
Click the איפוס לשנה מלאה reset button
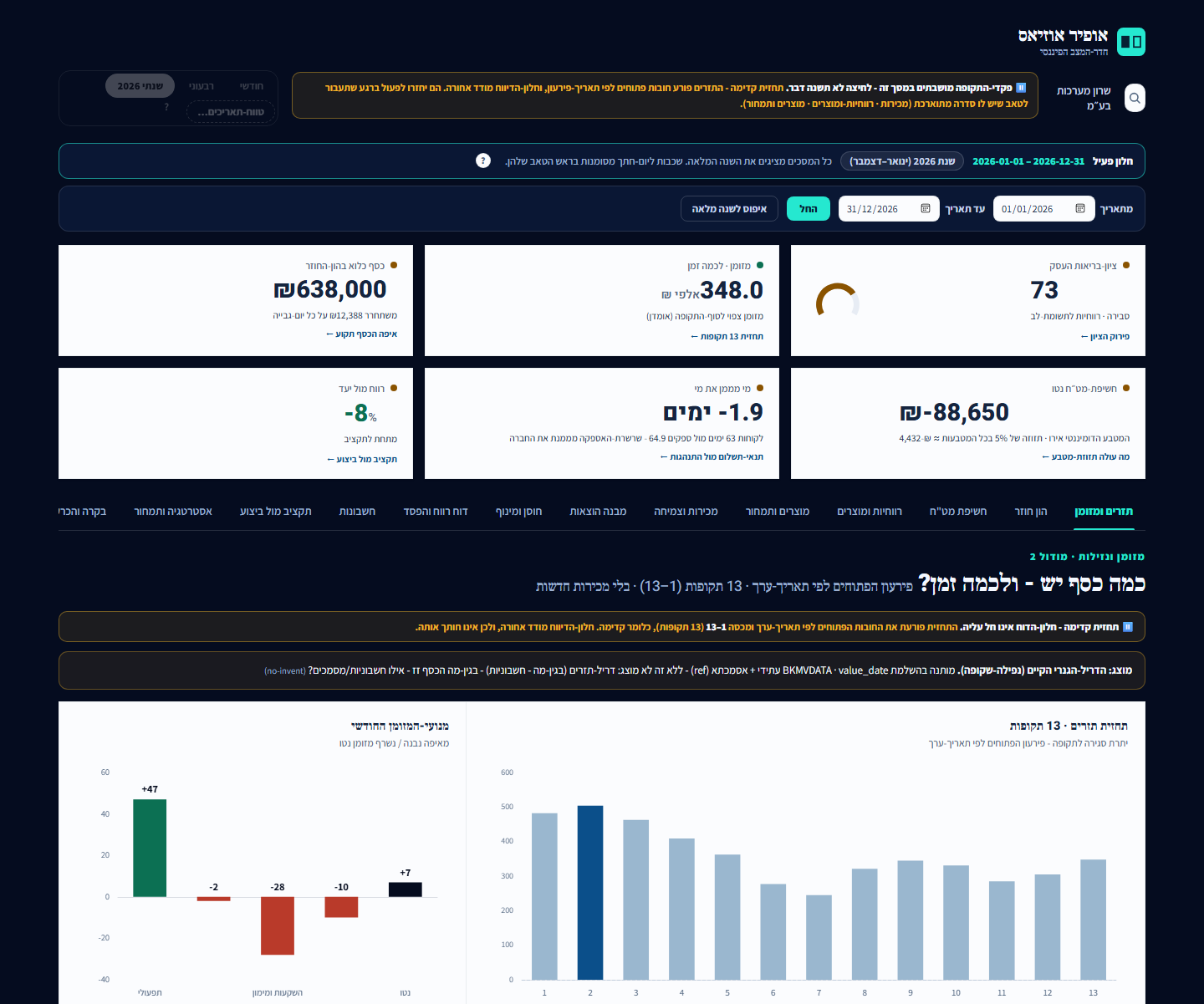(729, 208)
